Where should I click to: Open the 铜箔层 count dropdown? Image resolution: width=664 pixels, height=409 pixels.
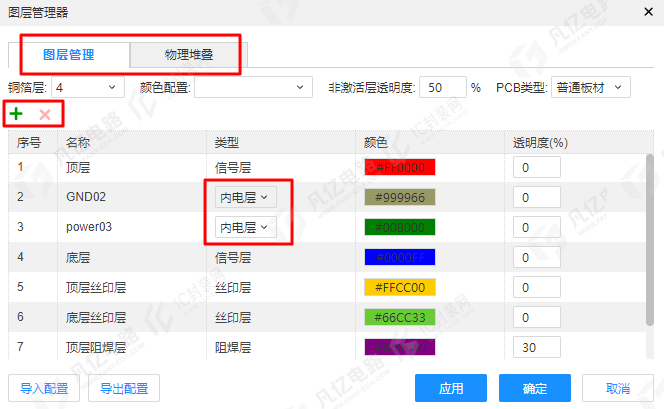[88, 87]
